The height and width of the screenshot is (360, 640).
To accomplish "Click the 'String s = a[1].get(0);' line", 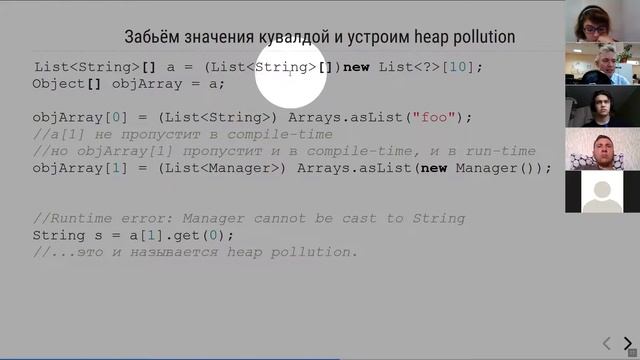I will click(x=133, y=236).
